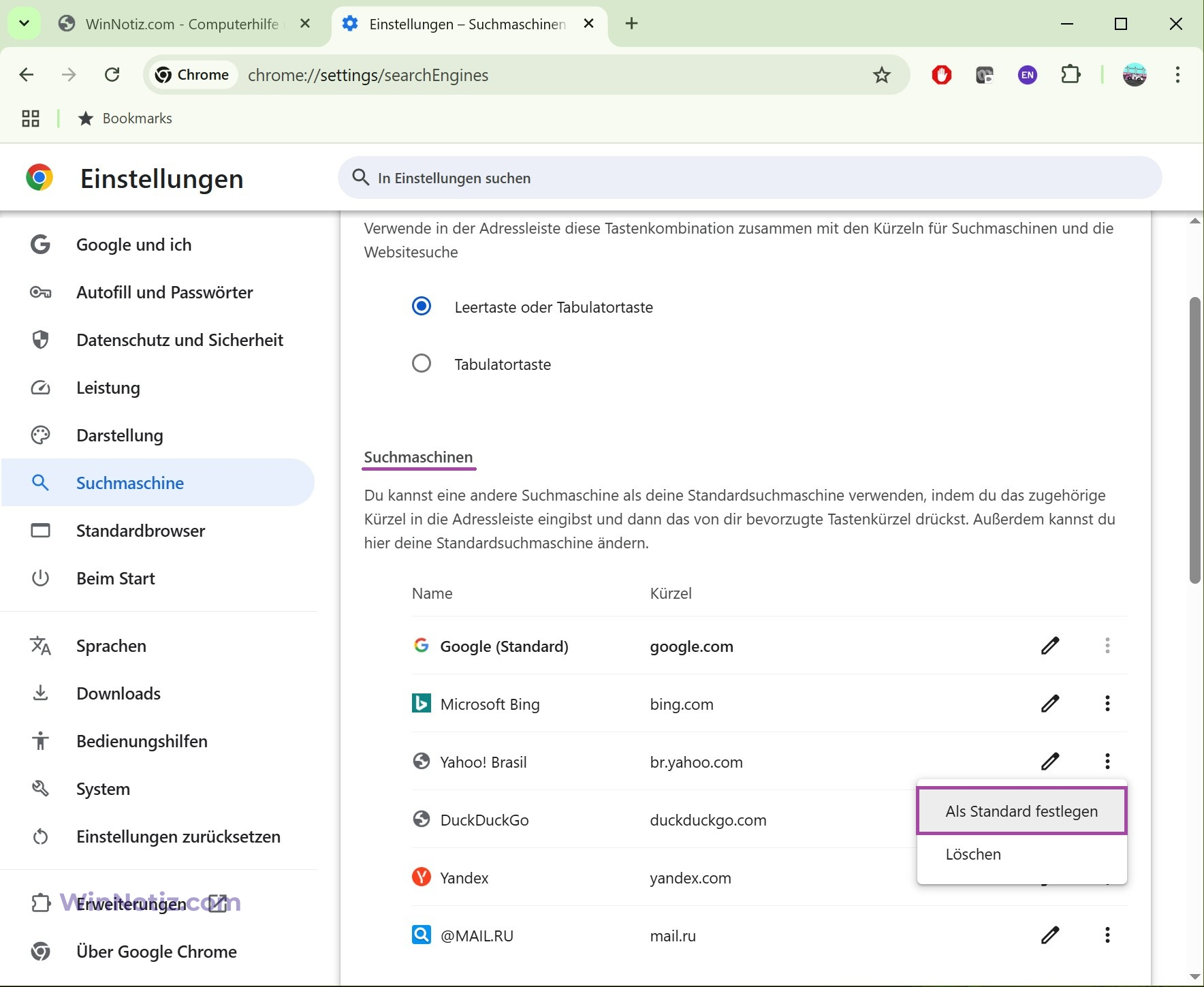Screen dimensions: 1204x987
Task: Edit the @MAIL.RU entry
Action: click(1050, 935)
